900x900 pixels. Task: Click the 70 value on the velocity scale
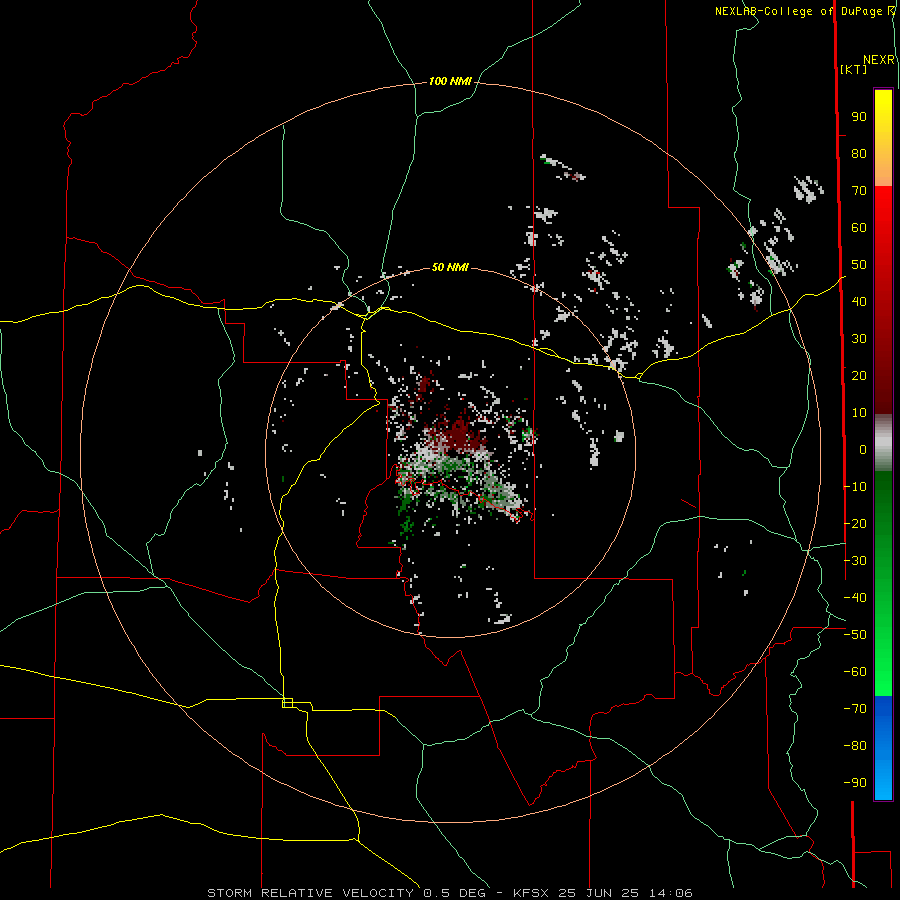point(859,191)
